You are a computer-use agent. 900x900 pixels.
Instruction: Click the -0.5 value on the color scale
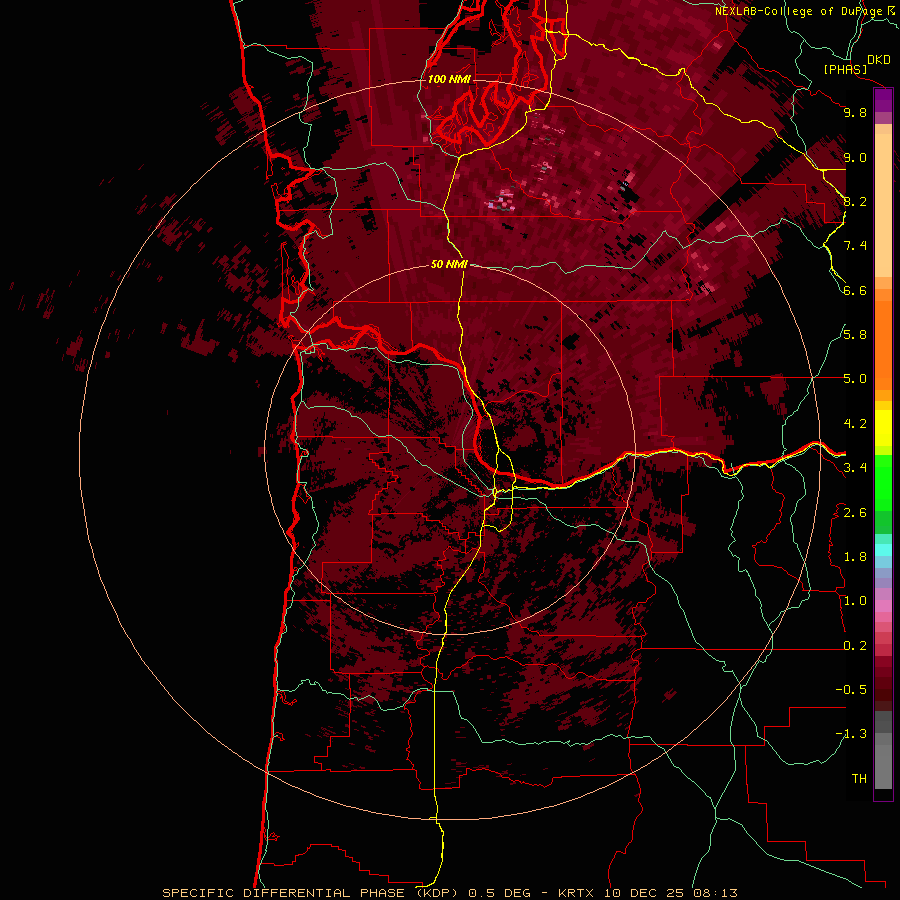tap(851, 690)
